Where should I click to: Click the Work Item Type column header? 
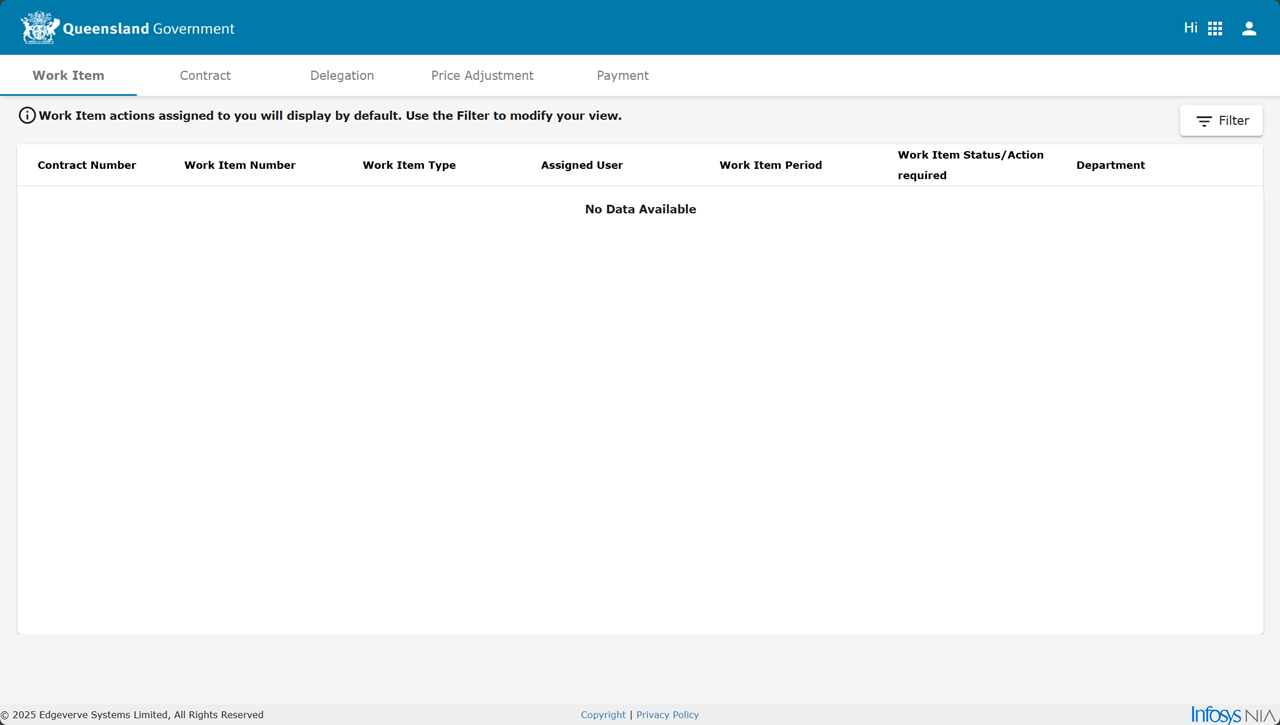point(409,166)
